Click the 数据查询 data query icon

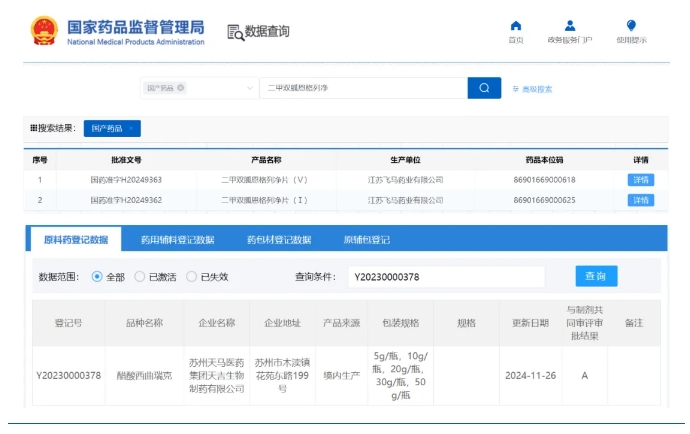pos(236,32)
